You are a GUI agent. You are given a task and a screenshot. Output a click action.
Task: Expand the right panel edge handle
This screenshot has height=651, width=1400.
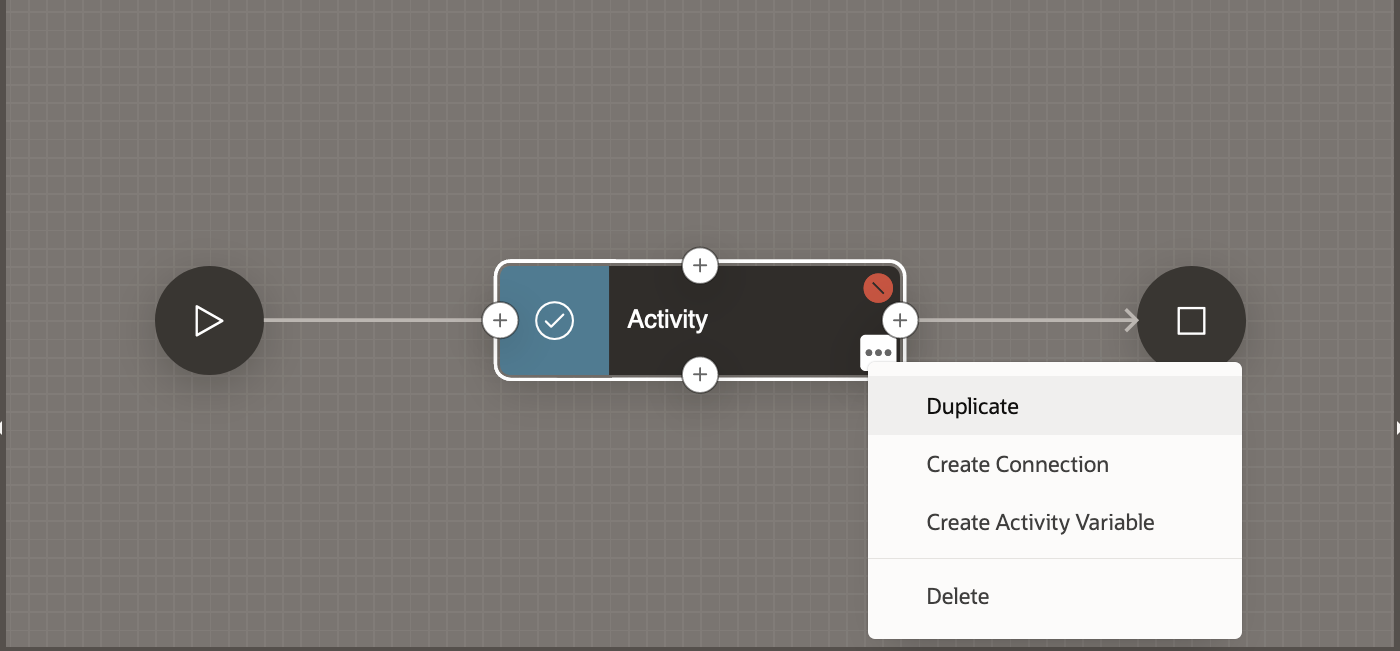point(1396,428)
